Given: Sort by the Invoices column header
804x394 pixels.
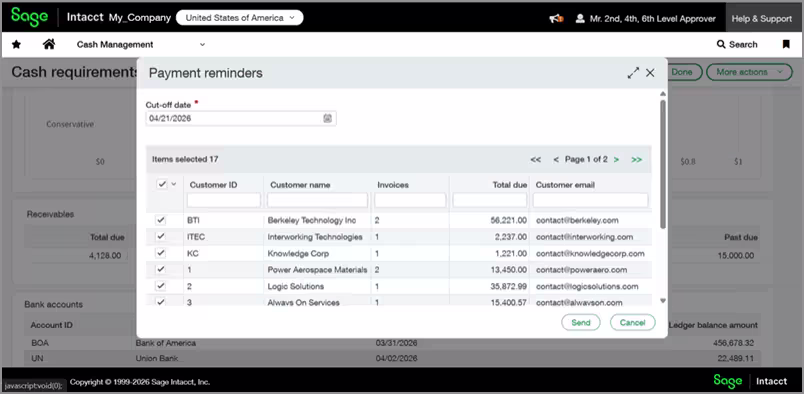Looking at the screenshot, I should click(393, 185).
